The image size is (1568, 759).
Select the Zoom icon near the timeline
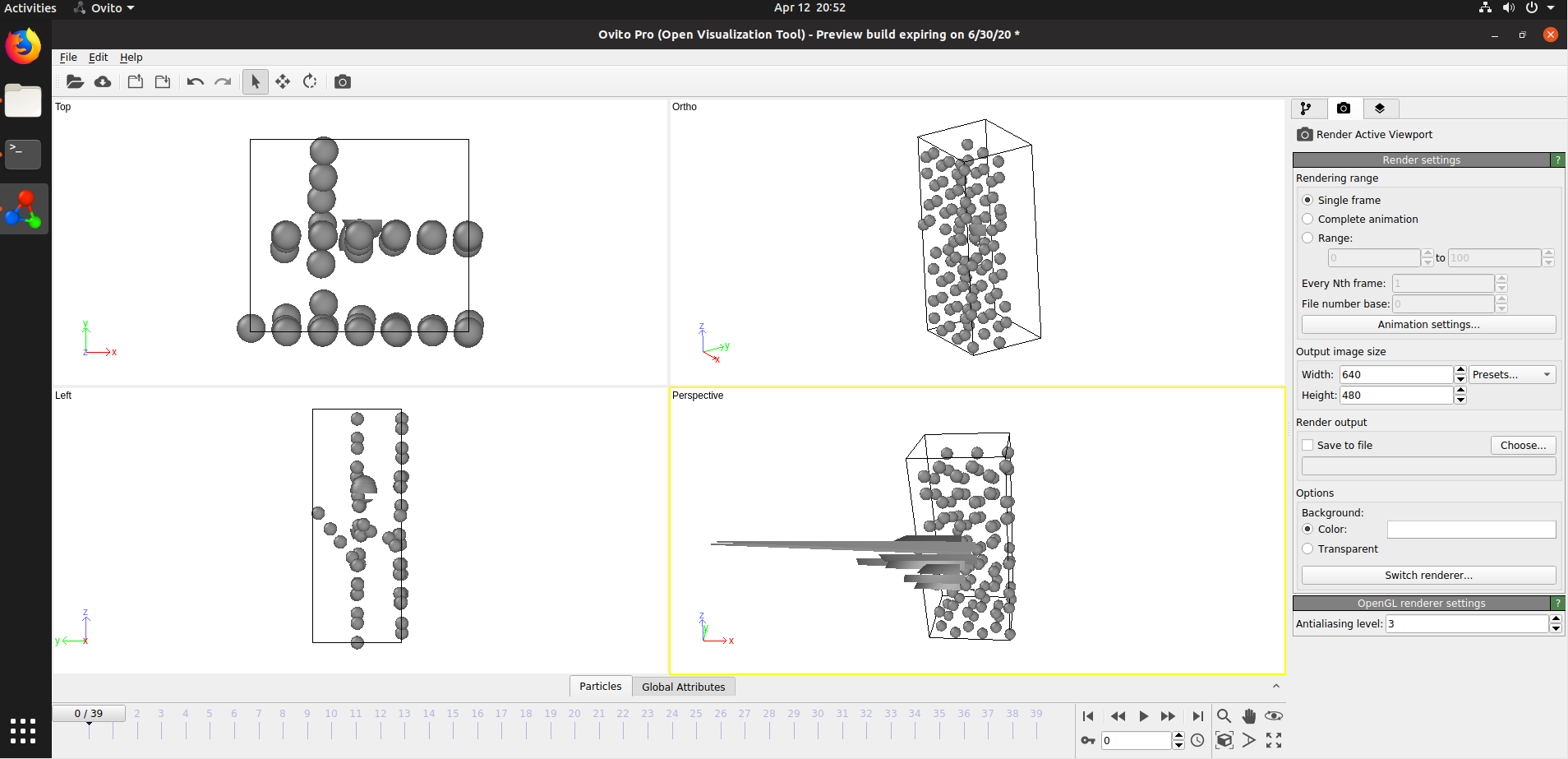click(1224, 716)
